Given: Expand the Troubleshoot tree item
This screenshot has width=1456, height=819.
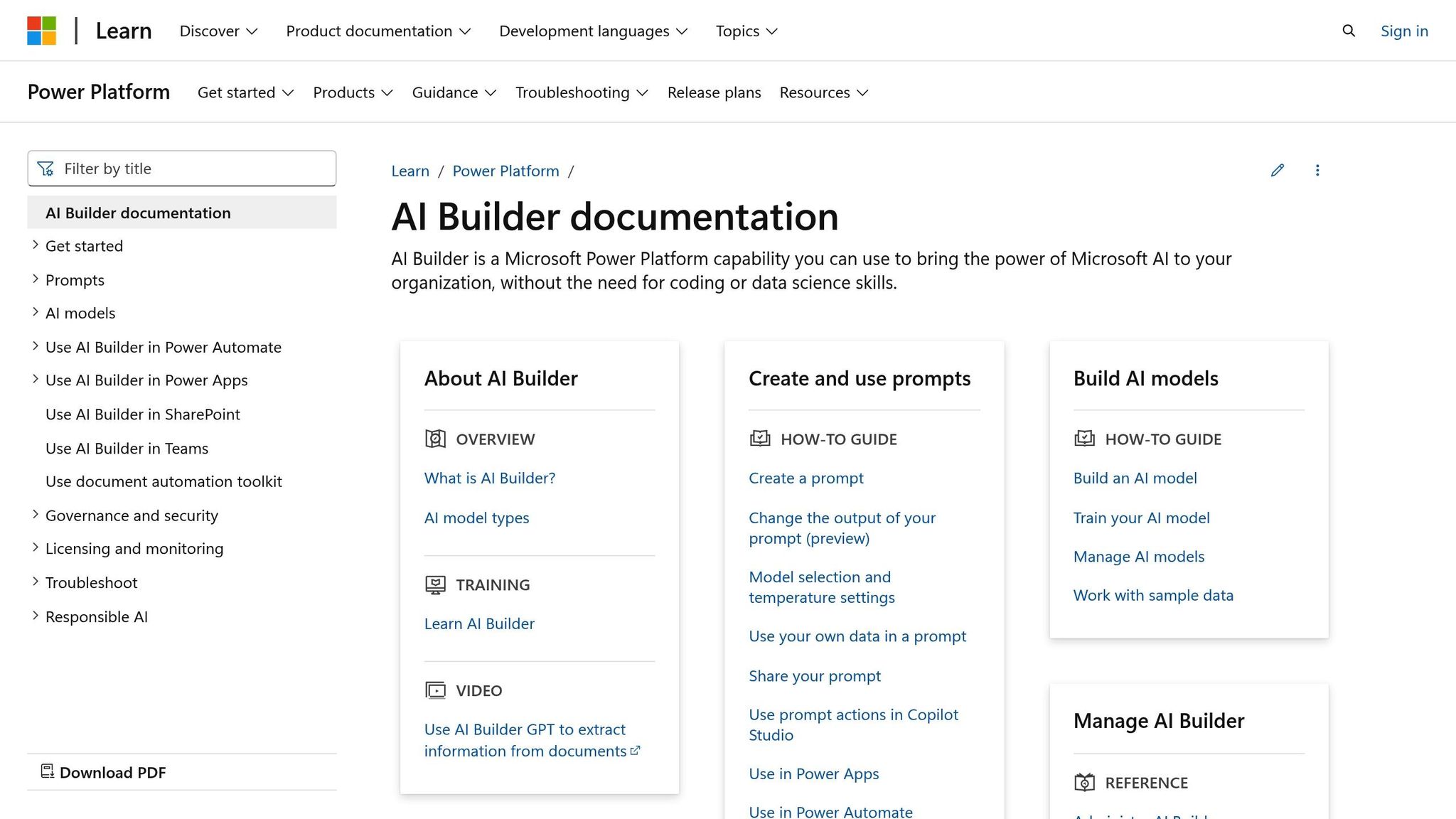Looking at the screenshot, I should 36,582.
